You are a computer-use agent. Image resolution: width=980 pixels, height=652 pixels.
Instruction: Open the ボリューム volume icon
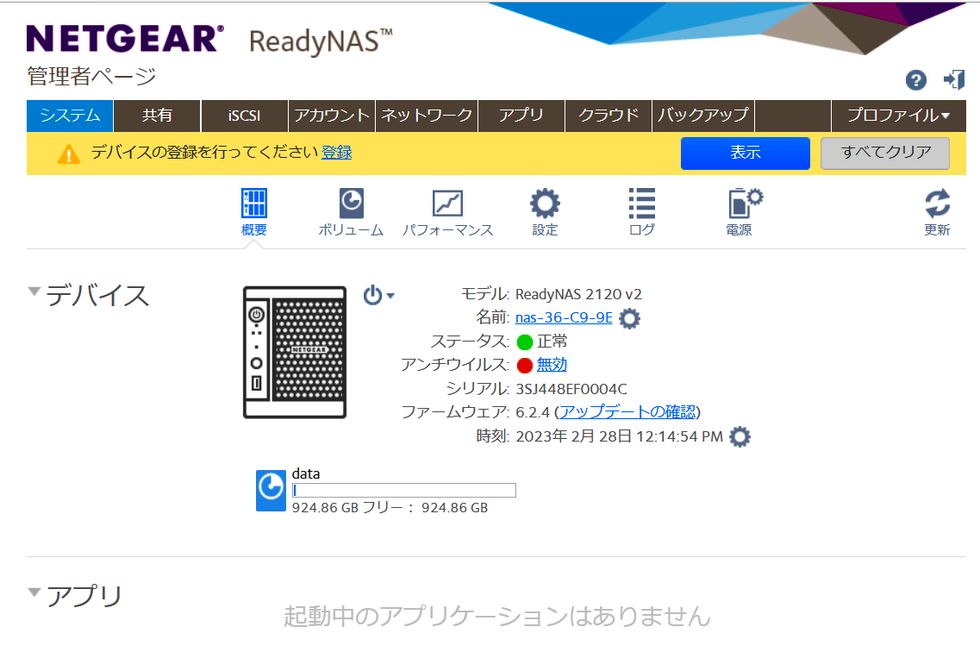point(351,204)
